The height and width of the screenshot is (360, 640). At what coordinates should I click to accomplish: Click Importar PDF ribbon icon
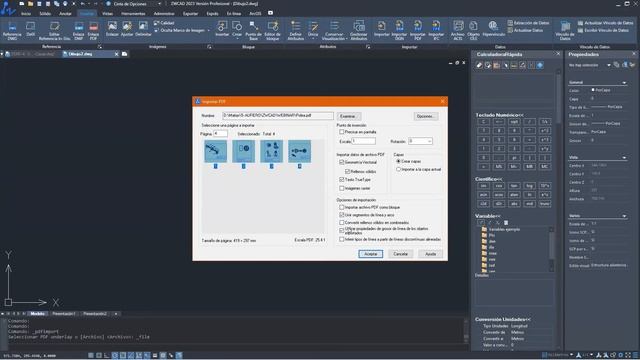point(418,31)
